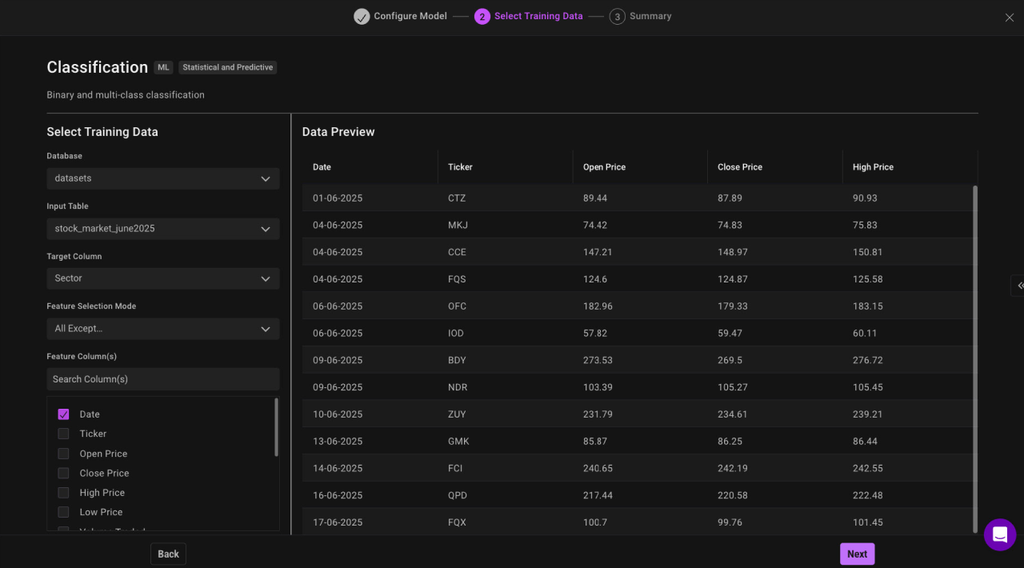The height and width of the screenshot is (568, 1024).
Task: Expand the Feature Selection Mode dropdown
Action: pyautogui.click(x=163, y=329)
